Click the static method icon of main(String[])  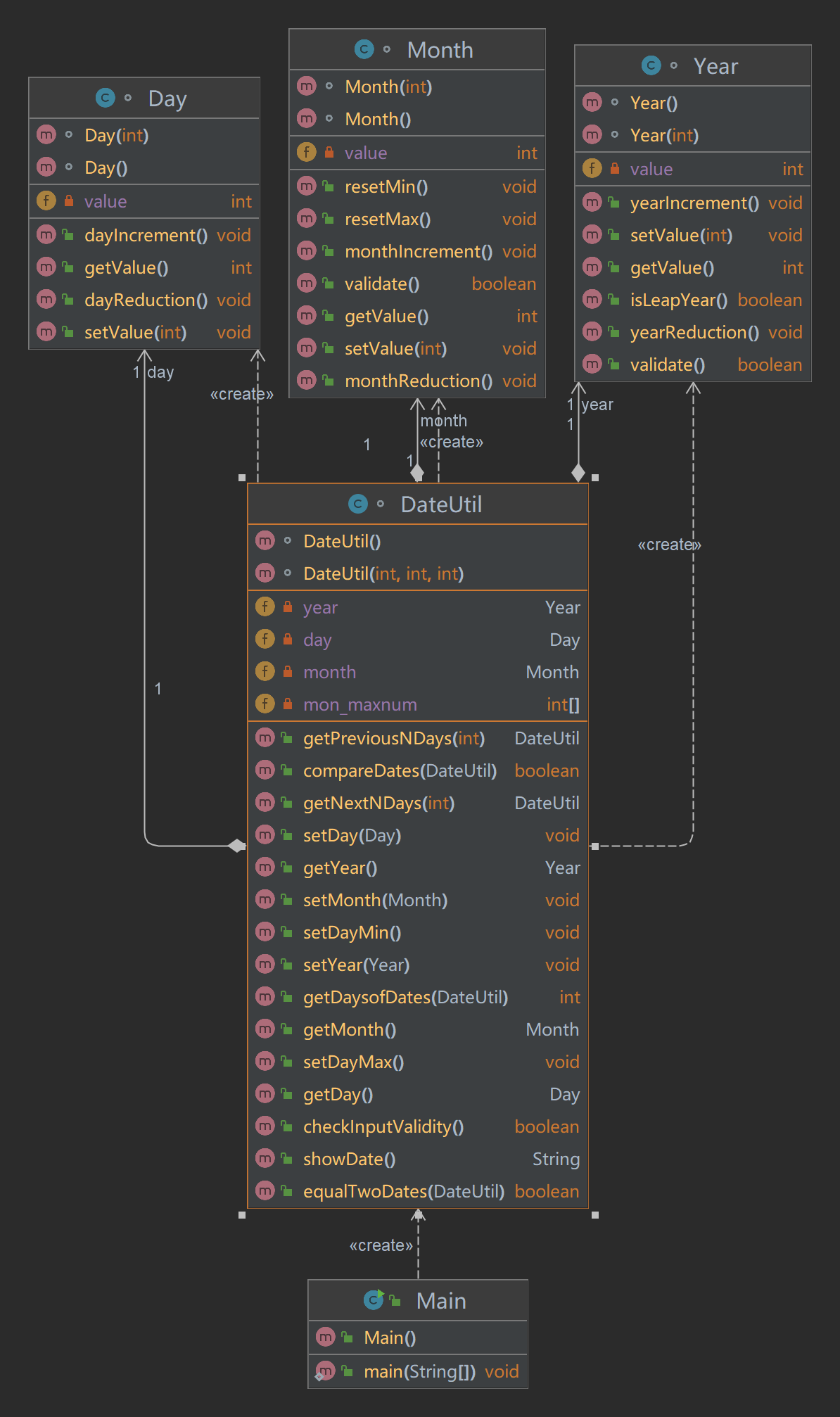pos(325,1371)
